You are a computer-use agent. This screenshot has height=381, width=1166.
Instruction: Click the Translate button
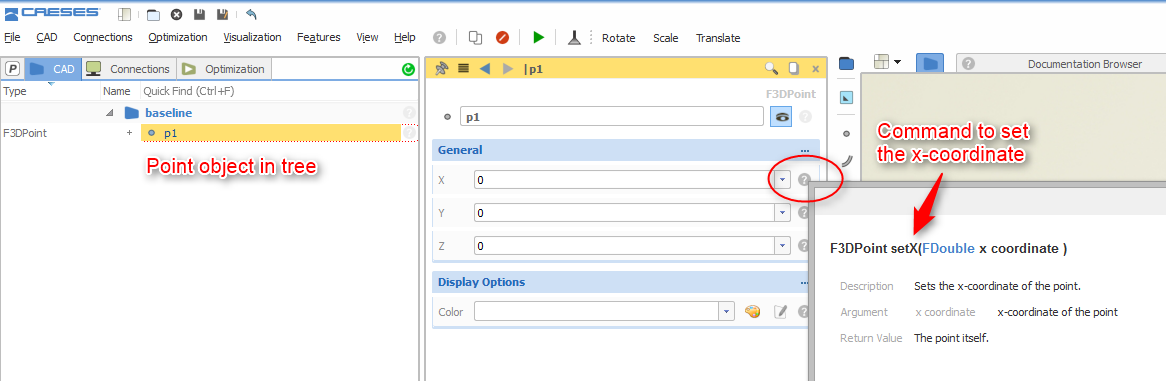pos(718,38)
